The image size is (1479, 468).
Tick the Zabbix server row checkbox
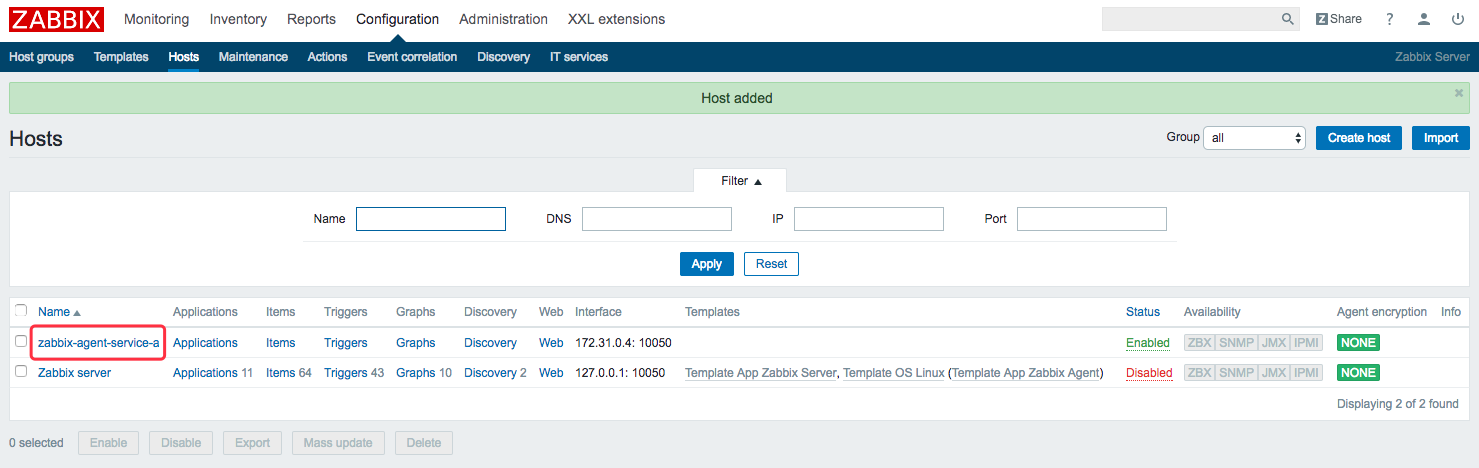pos(21,372)
